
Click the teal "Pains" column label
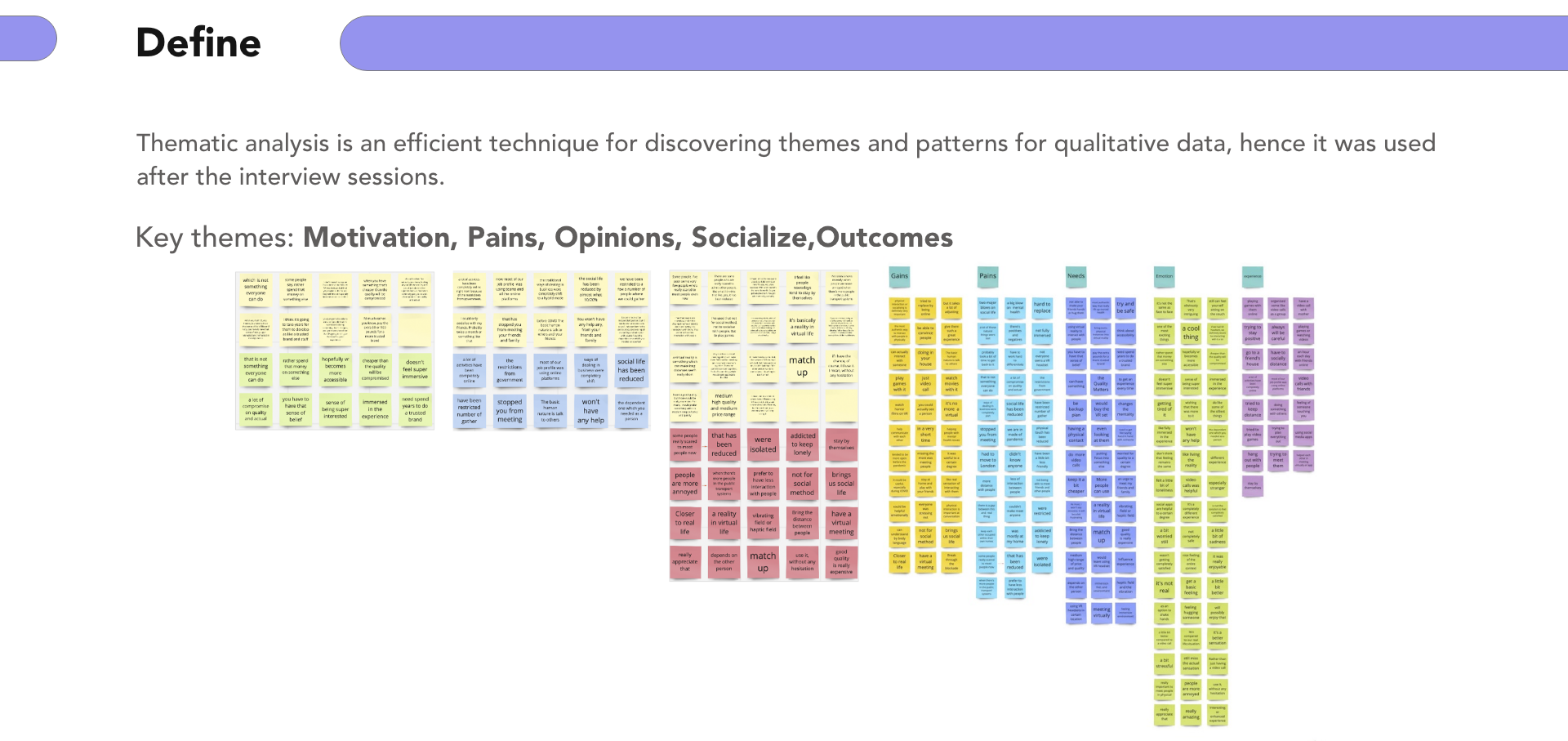tap(987, 276)
